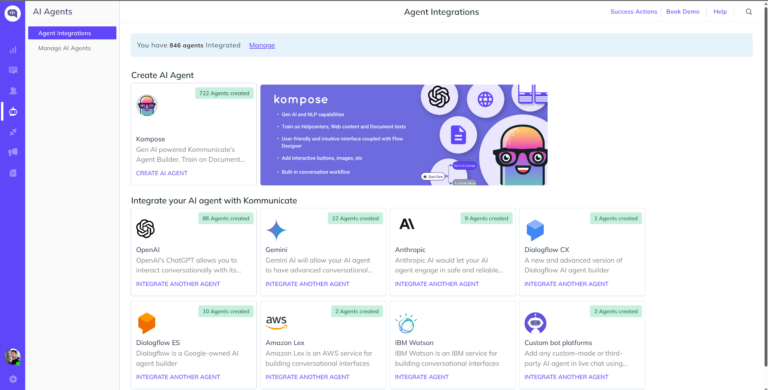Click the Kompose card title text

[150, 139]
